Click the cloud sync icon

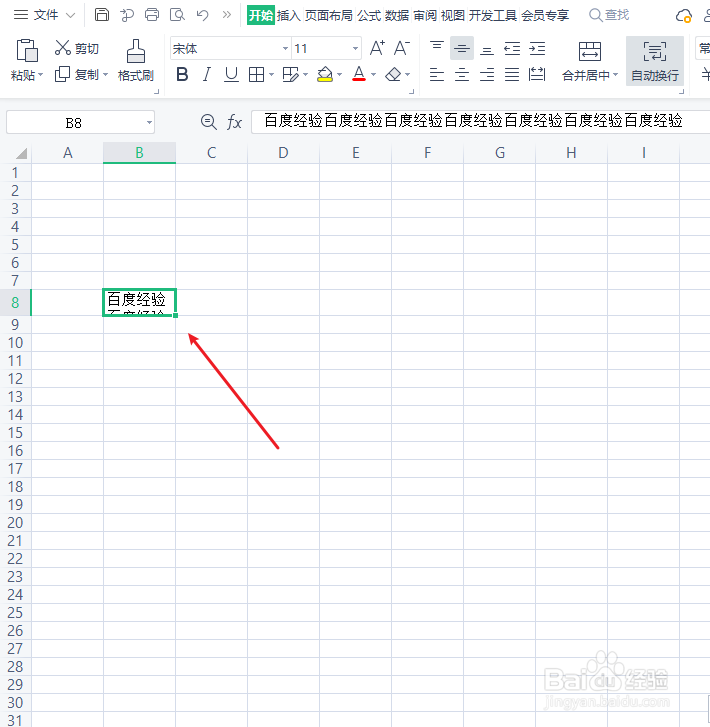point(684,16)
